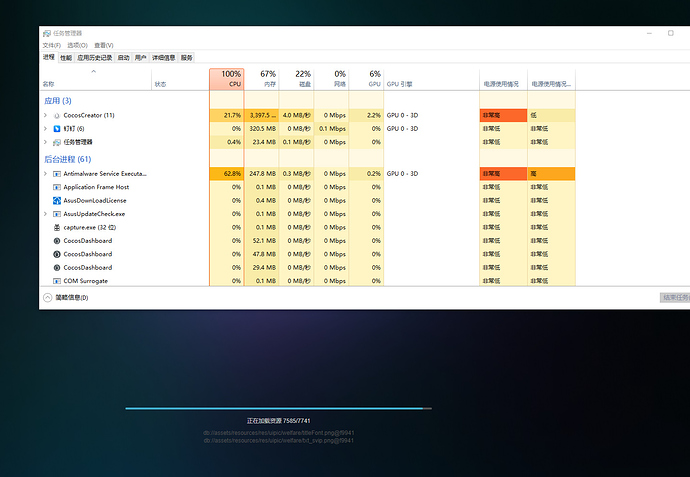Viewport: 690px width, 477px height.
Task: Click icon of CocosDashboard using 52.1 MB
Action: pyautogui.click(x=57, y=241)
